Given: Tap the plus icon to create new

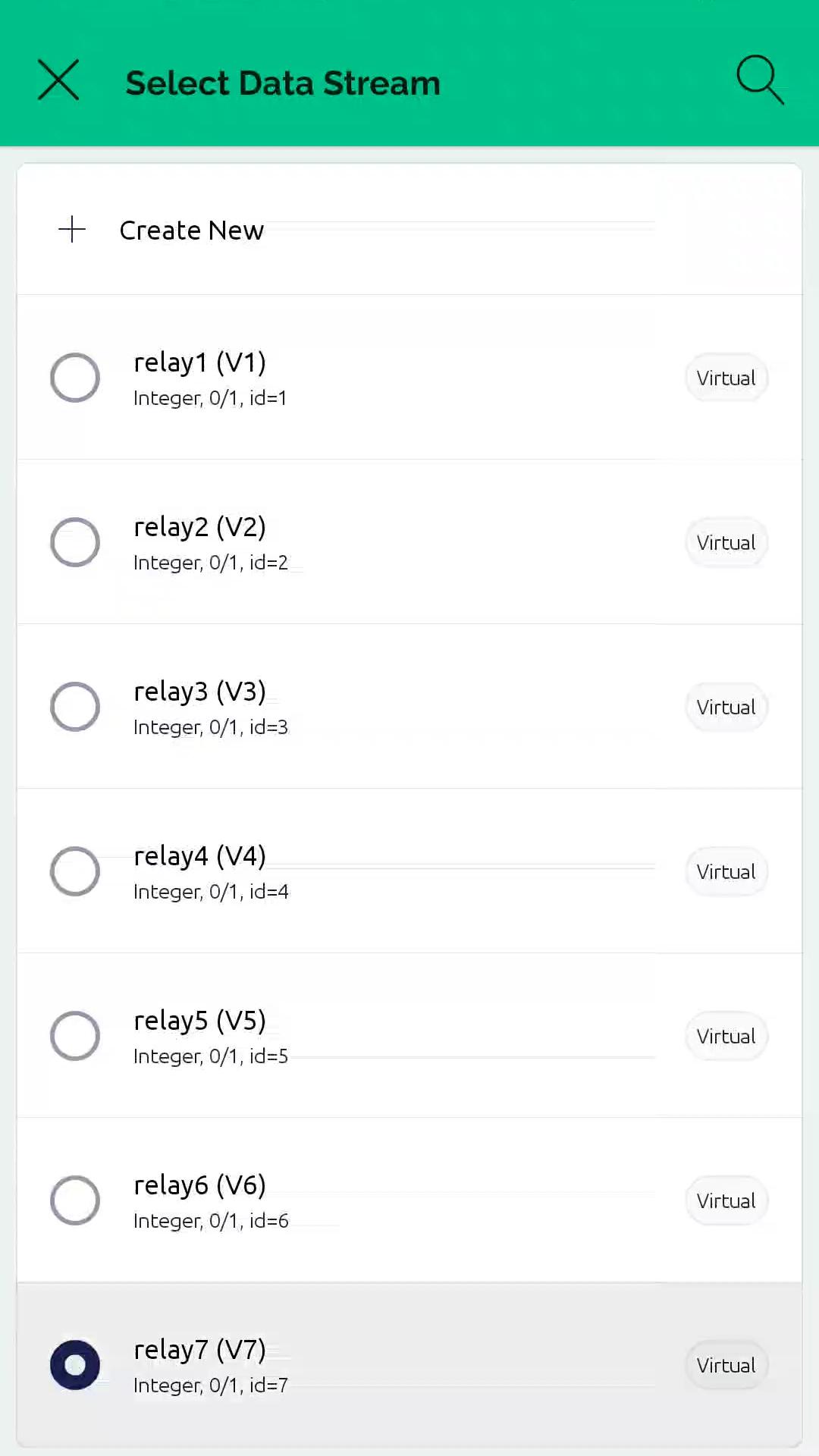Looking at the screenshot, I should (x=72, y=229).
